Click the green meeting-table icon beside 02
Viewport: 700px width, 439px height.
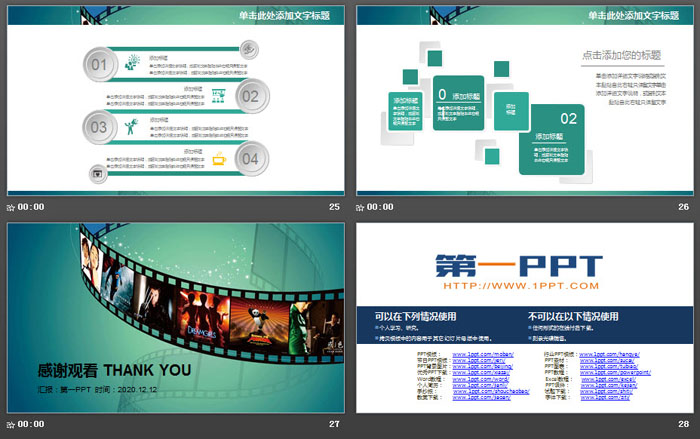tap(218, 96)
